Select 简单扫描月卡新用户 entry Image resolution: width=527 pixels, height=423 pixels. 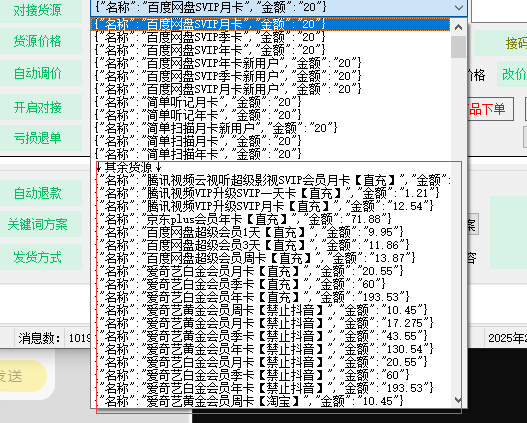pos(271,128)
